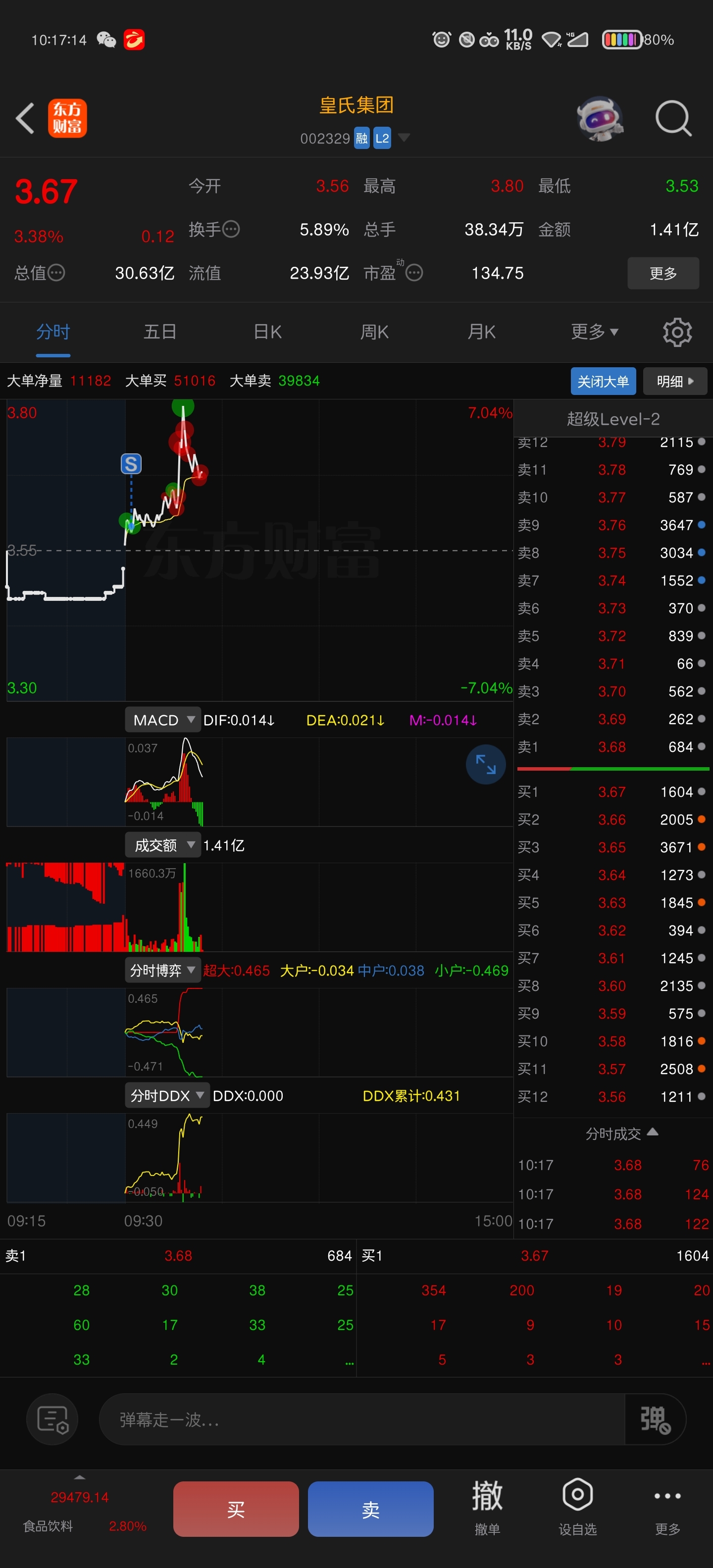This screenshot has height=1568, width=713.
Task: Tap 设自选 add to watchlist icon
Action: (577, 1507)
